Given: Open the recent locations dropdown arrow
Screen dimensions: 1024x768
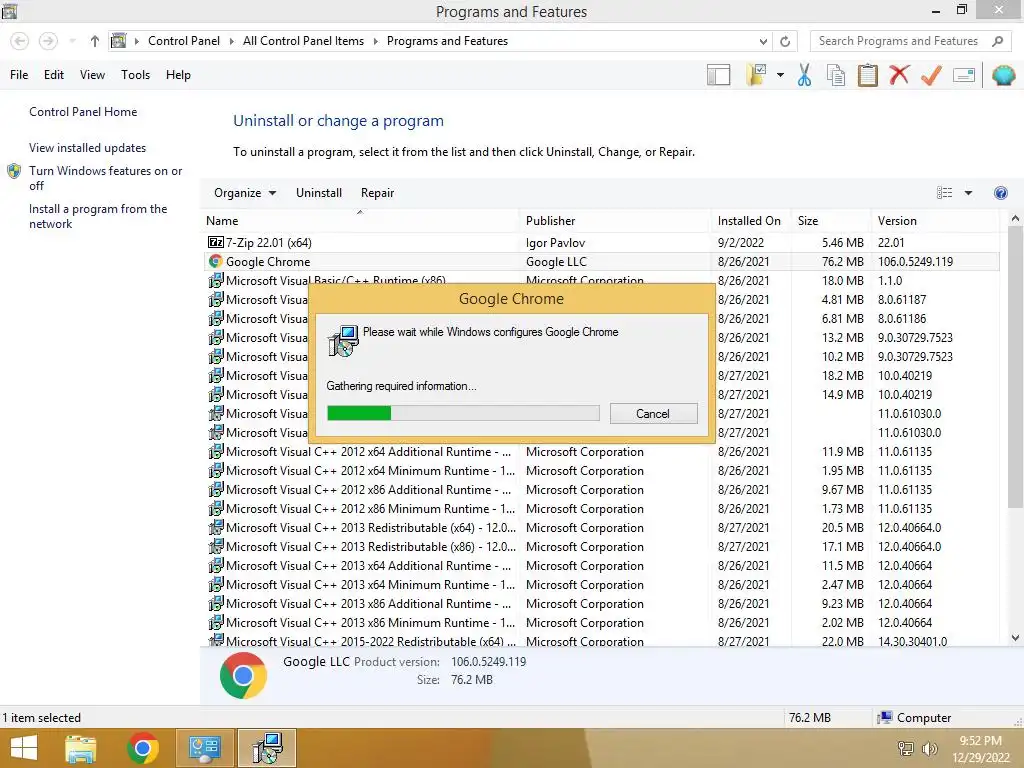Looking at the screenshot, I should [x=72, y=41].
